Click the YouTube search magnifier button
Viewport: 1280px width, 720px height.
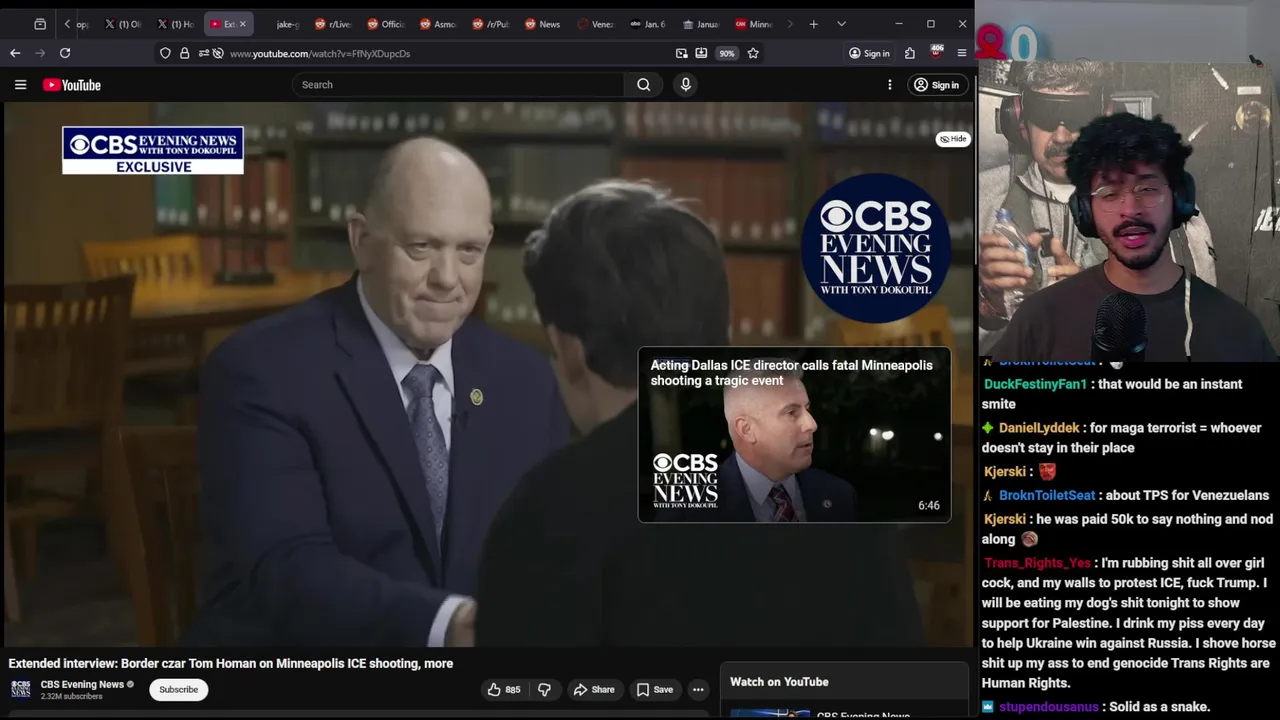coord(644,85)
